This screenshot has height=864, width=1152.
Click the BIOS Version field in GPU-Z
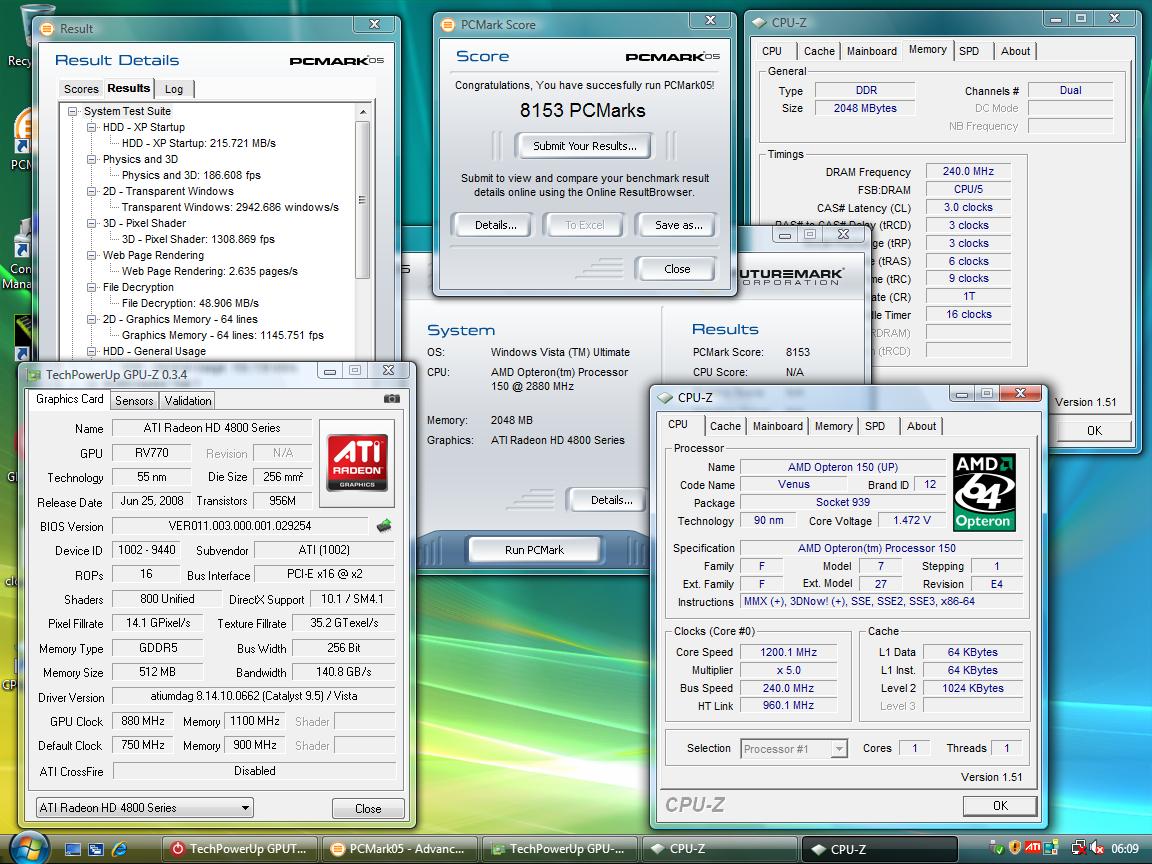pyautogui.click(x=240, y=526)
